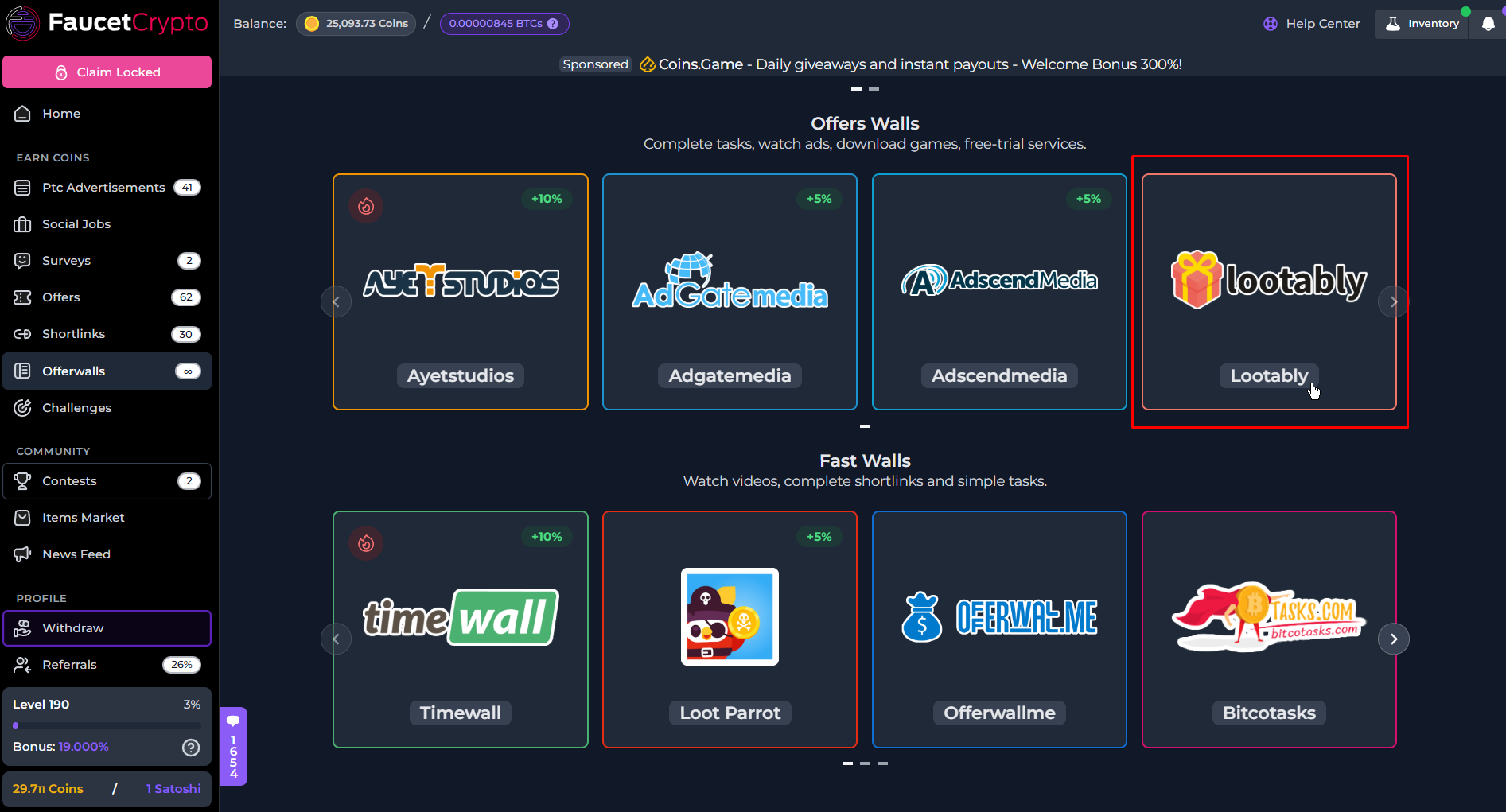The image size is (1506, 812).
Task: Click the second sponsored banner dot
Action: tap(874, 89)
